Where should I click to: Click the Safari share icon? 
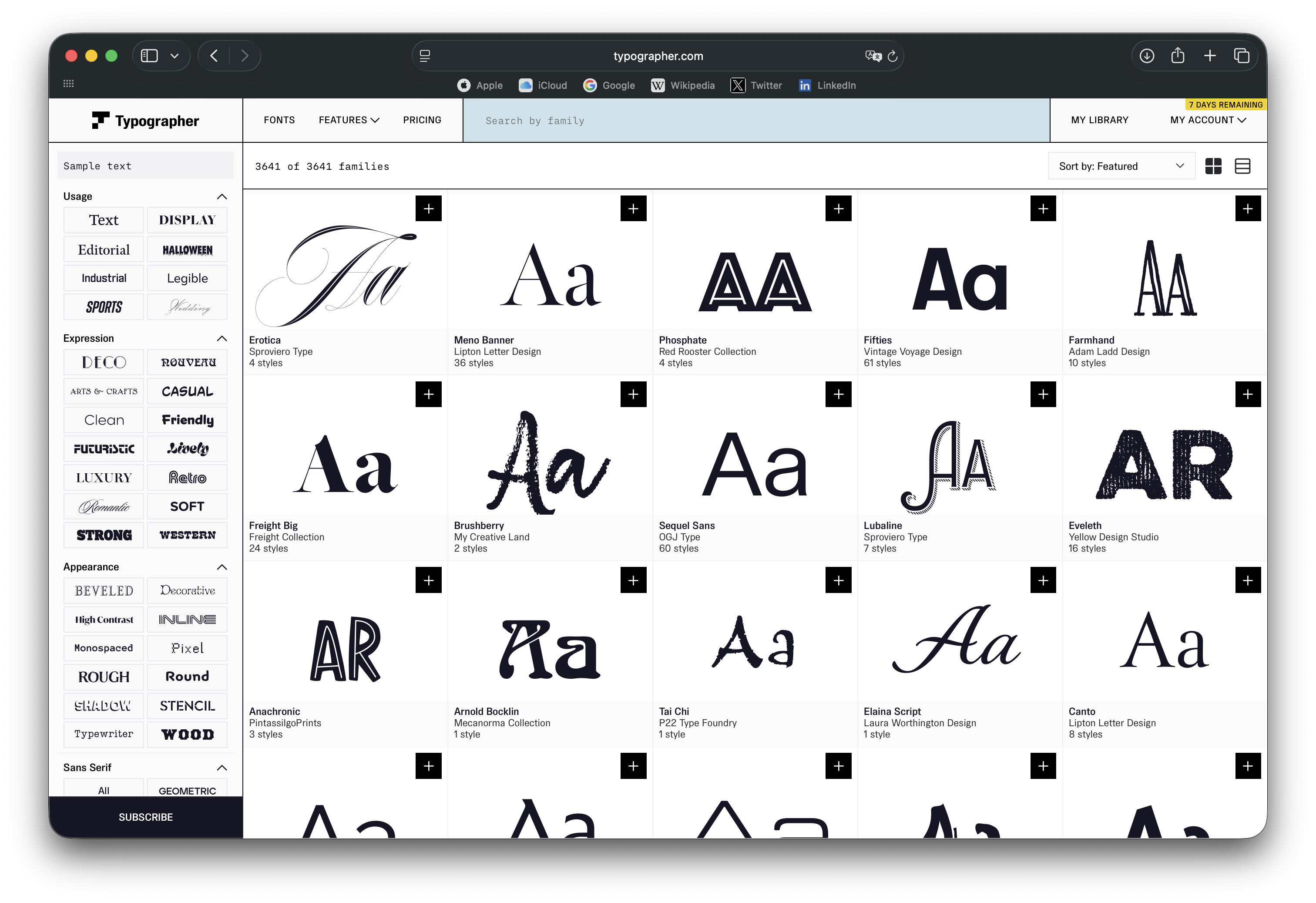[x=1178, y=56]
